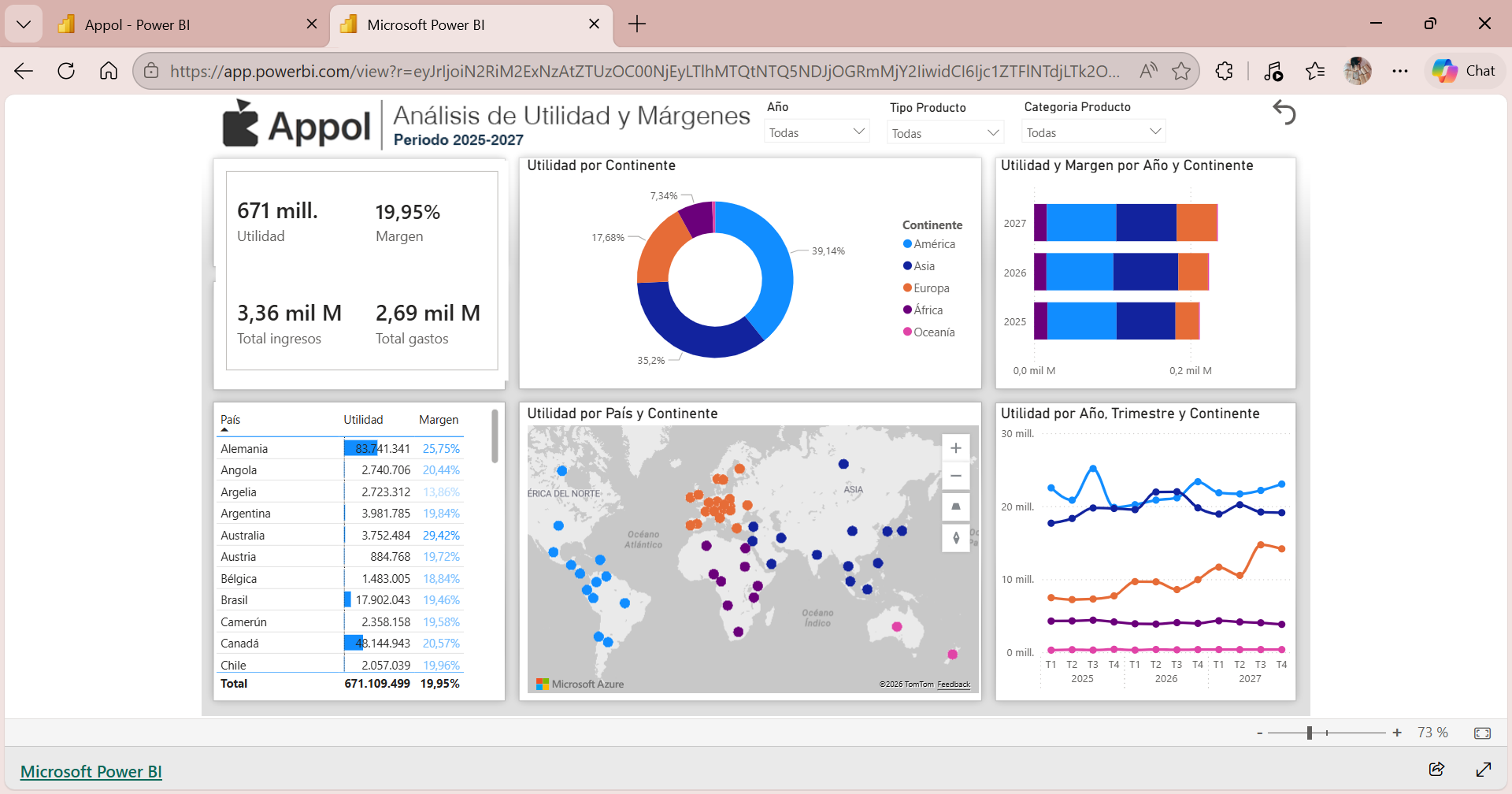Zoom in on the map with plus button
This screenshot has height=794, width=1512.
click(956, 448)
